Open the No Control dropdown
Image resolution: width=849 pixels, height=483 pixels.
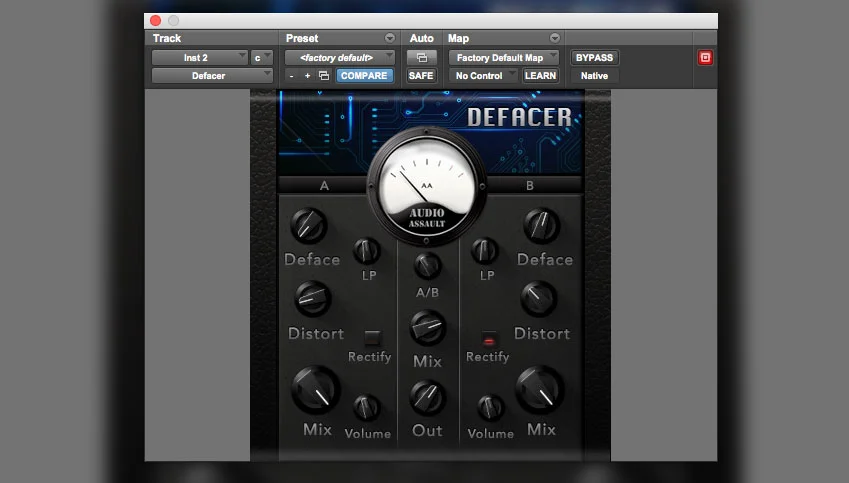click(x=483, y=76)
